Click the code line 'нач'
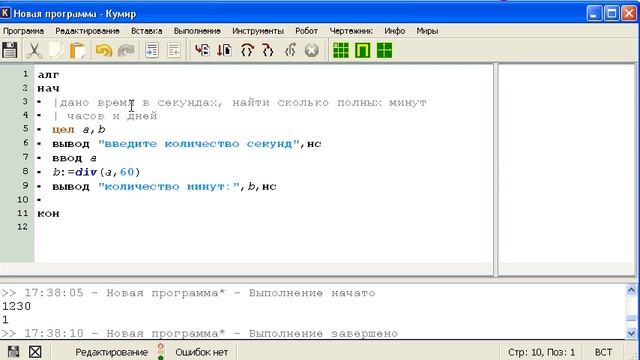 click(49, 89)
